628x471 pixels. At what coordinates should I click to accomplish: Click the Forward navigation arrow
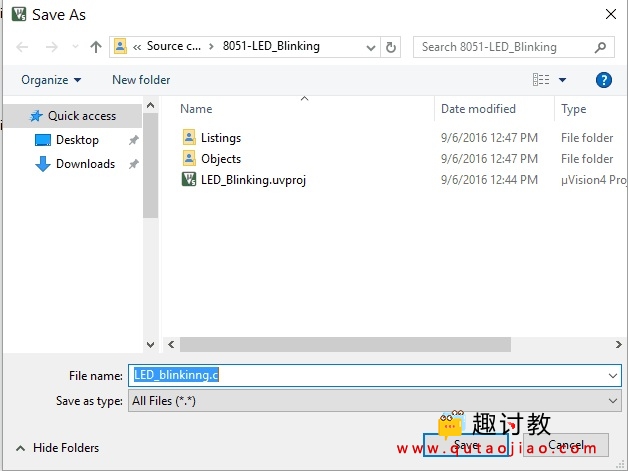pos(52,47)
